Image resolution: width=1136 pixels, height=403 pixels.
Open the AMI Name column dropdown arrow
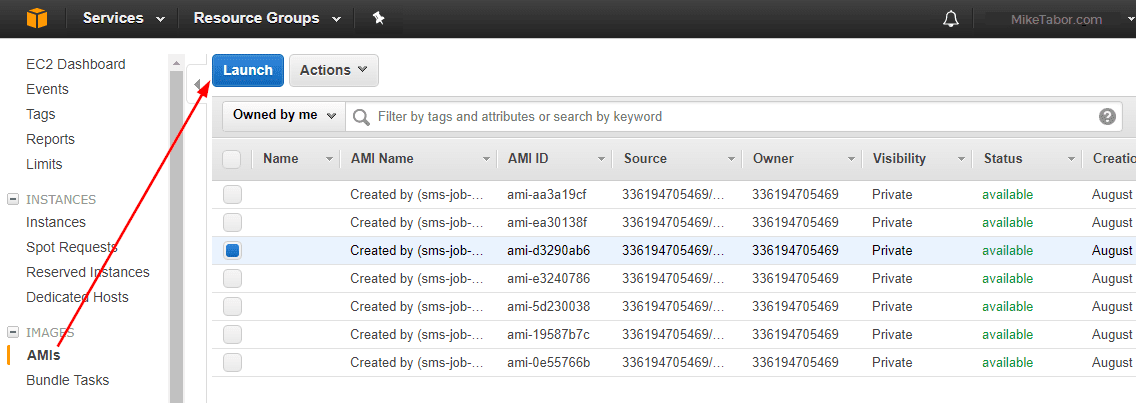coord(487,159)
